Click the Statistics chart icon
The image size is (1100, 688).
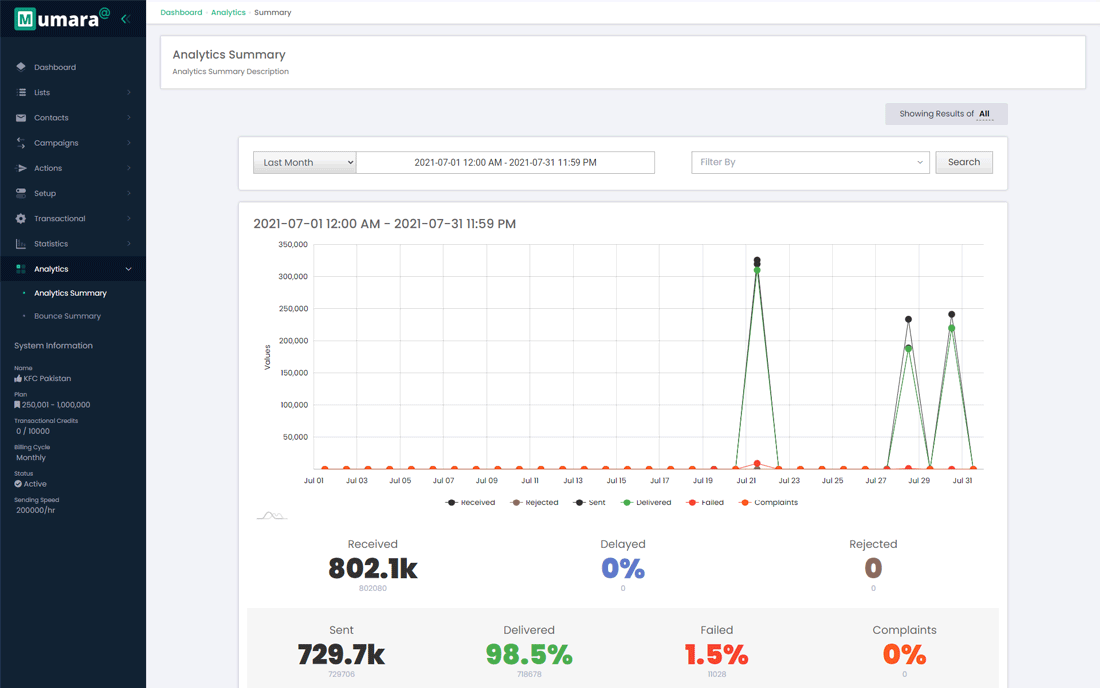[21, 244]
